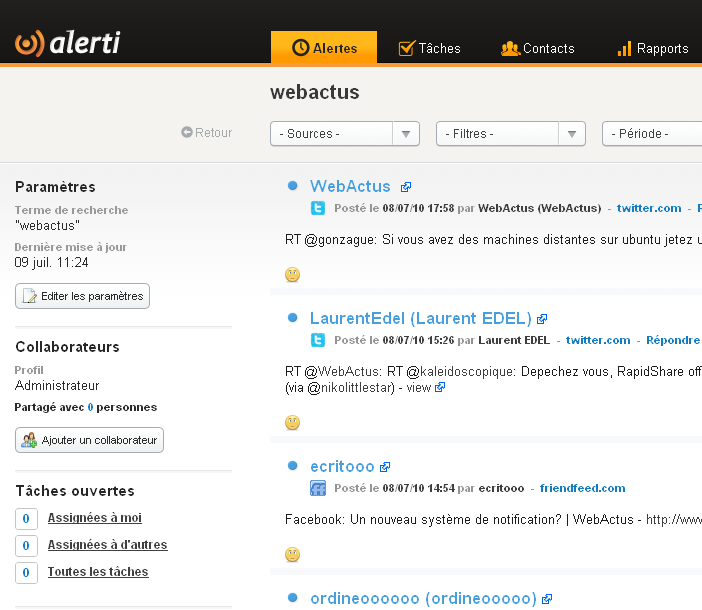The width and height of the screenshot is (702, 610).
Task: Click count box beside Toutes les tâches
Action: click(26, 572)
